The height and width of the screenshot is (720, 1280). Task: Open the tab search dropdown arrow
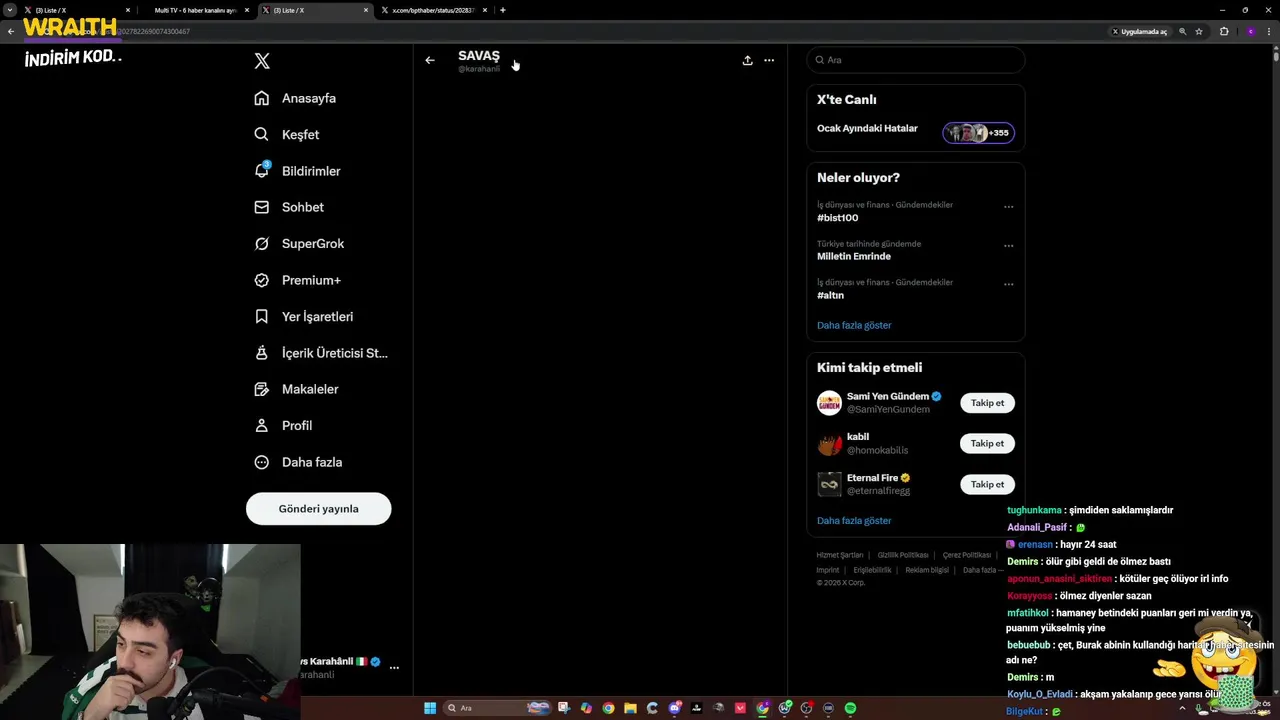click(x=9, y=10)
